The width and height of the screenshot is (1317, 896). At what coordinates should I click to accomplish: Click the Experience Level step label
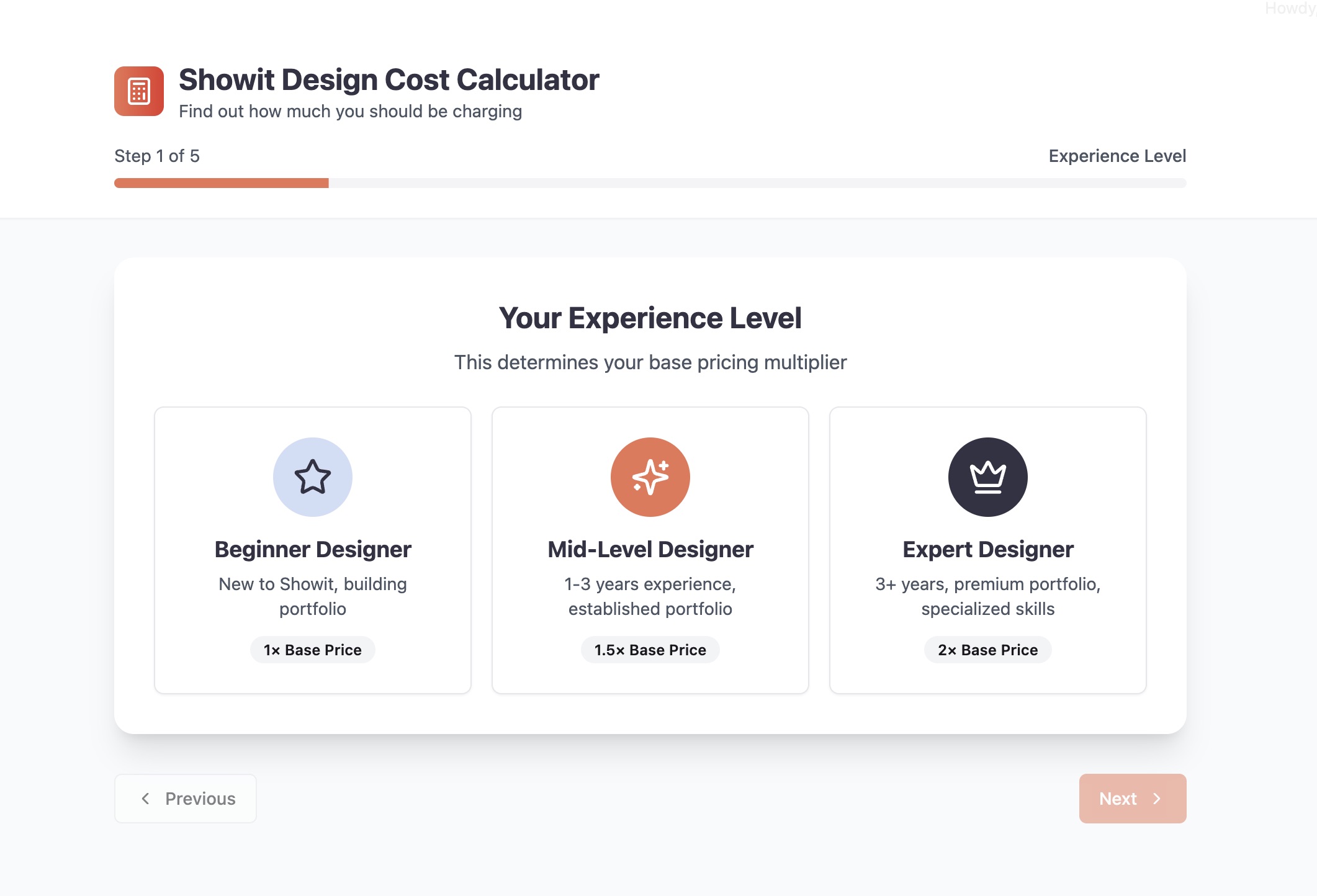tap(1117, 156)
